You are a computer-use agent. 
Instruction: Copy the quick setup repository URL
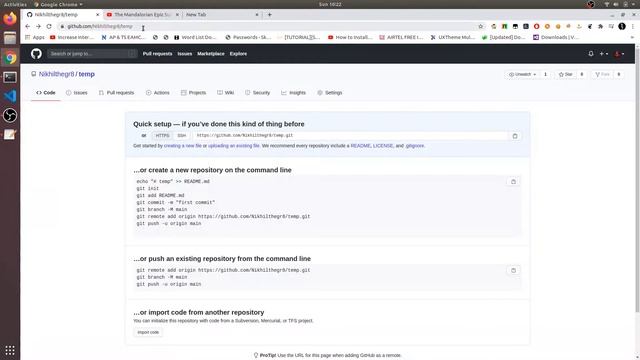point(515,136)
